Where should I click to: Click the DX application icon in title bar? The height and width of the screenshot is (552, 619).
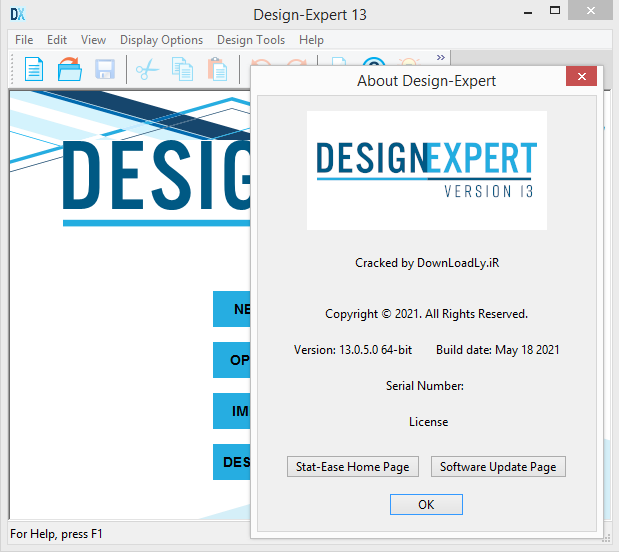click(17, 15)
